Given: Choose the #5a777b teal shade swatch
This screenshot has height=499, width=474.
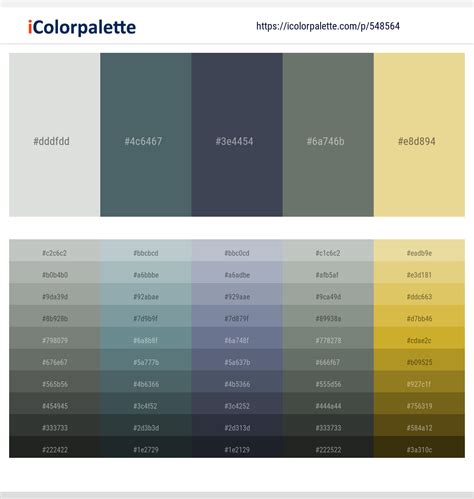Looking at the screenshot, I should 146,360.
